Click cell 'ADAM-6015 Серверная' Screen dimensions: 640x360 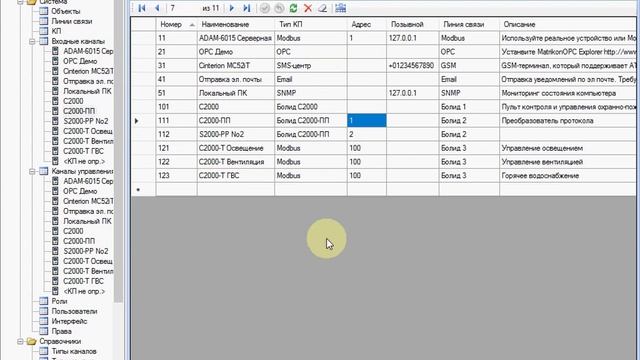click(x=236, y=38)
